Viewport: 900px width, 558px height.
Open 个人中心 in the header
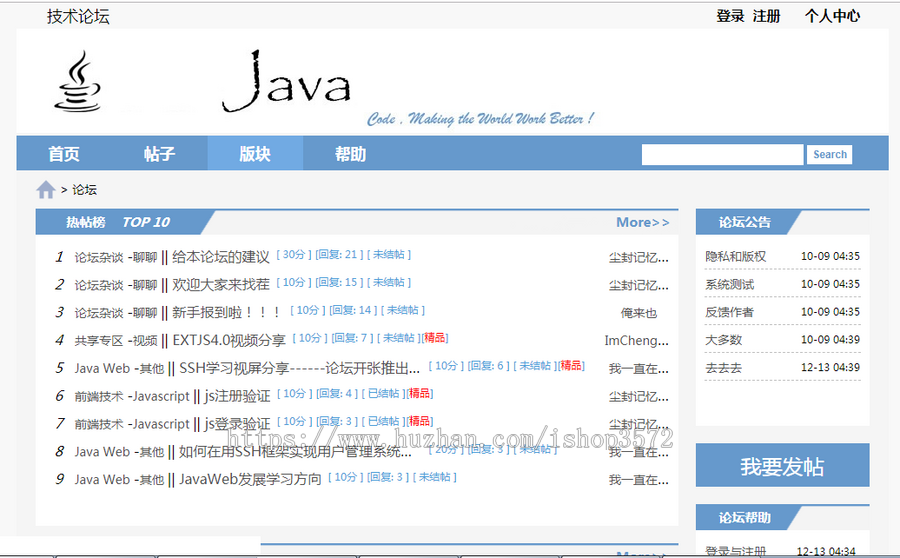832,16
